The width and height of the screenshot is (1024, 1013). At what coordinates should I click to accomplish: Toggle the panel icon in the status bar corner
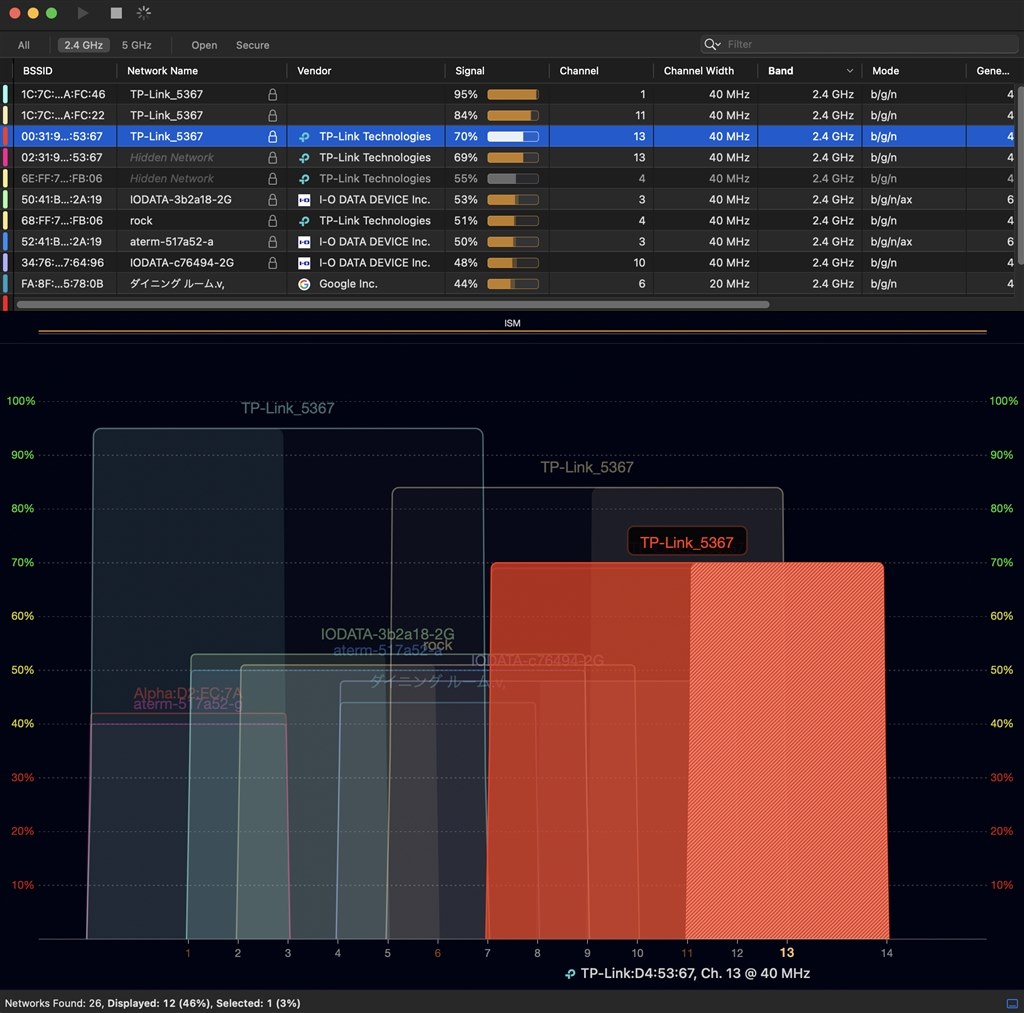tap(1012, 1003)
